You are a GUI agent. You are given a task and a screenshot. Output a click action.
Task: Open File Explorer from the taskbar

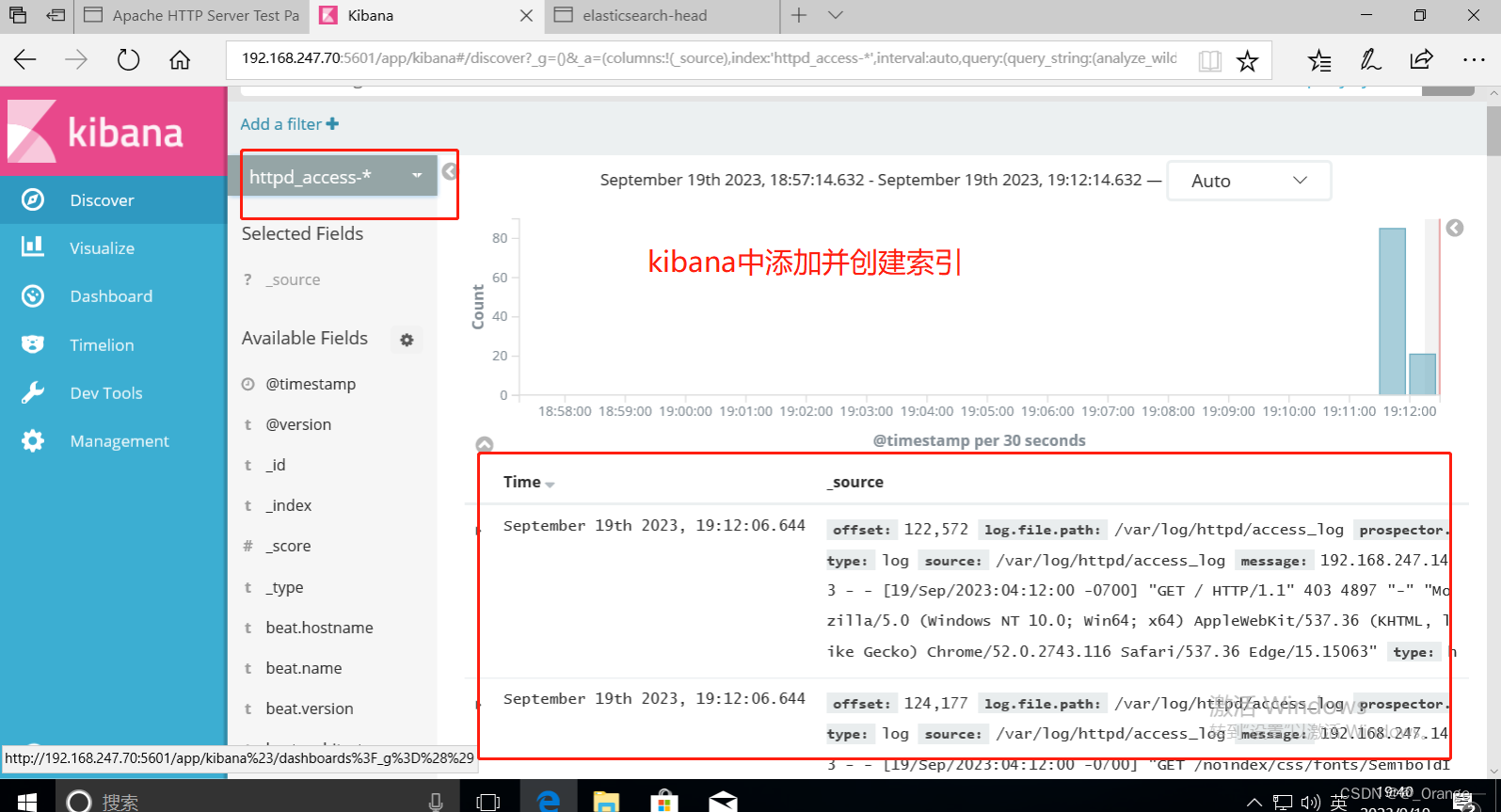click(606, 801)
